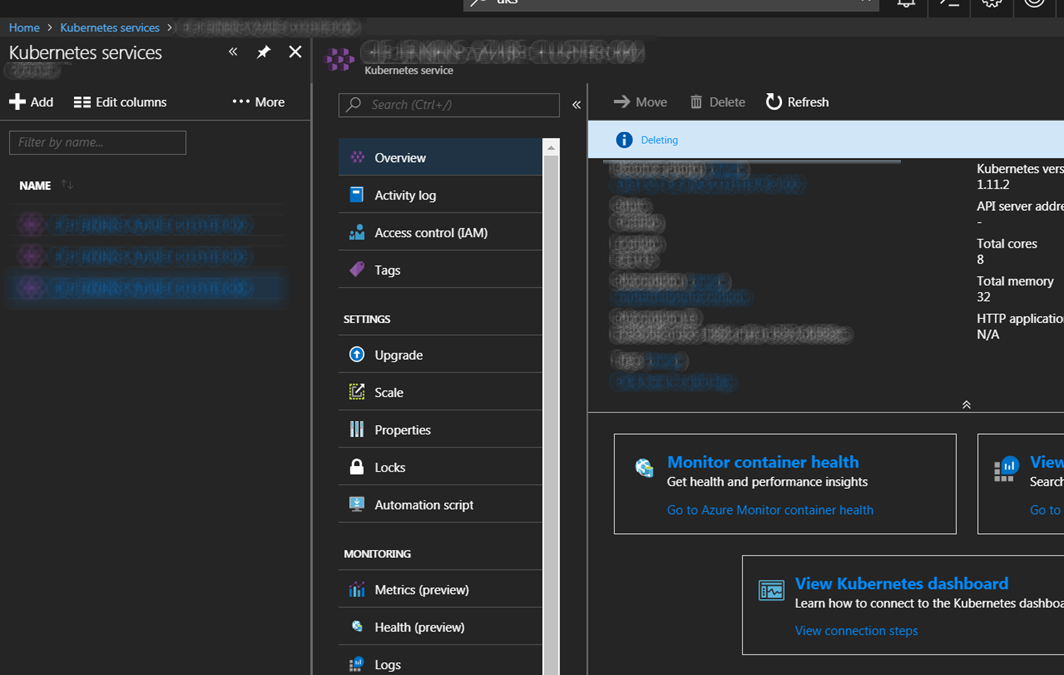The width and height of the screenshot is (1064, 675).
Task: Open Properties in settings
Action: pyautogui.click(x=440, y=429)
